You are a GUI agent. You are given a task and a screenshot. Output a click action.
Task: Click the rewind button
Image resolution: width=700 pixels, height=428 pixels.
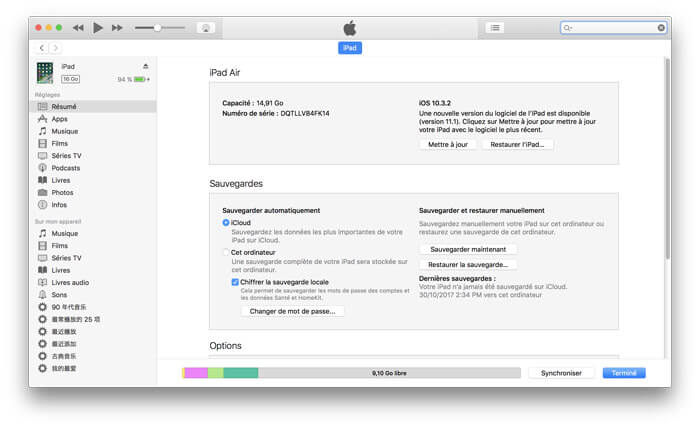point(78,28)
